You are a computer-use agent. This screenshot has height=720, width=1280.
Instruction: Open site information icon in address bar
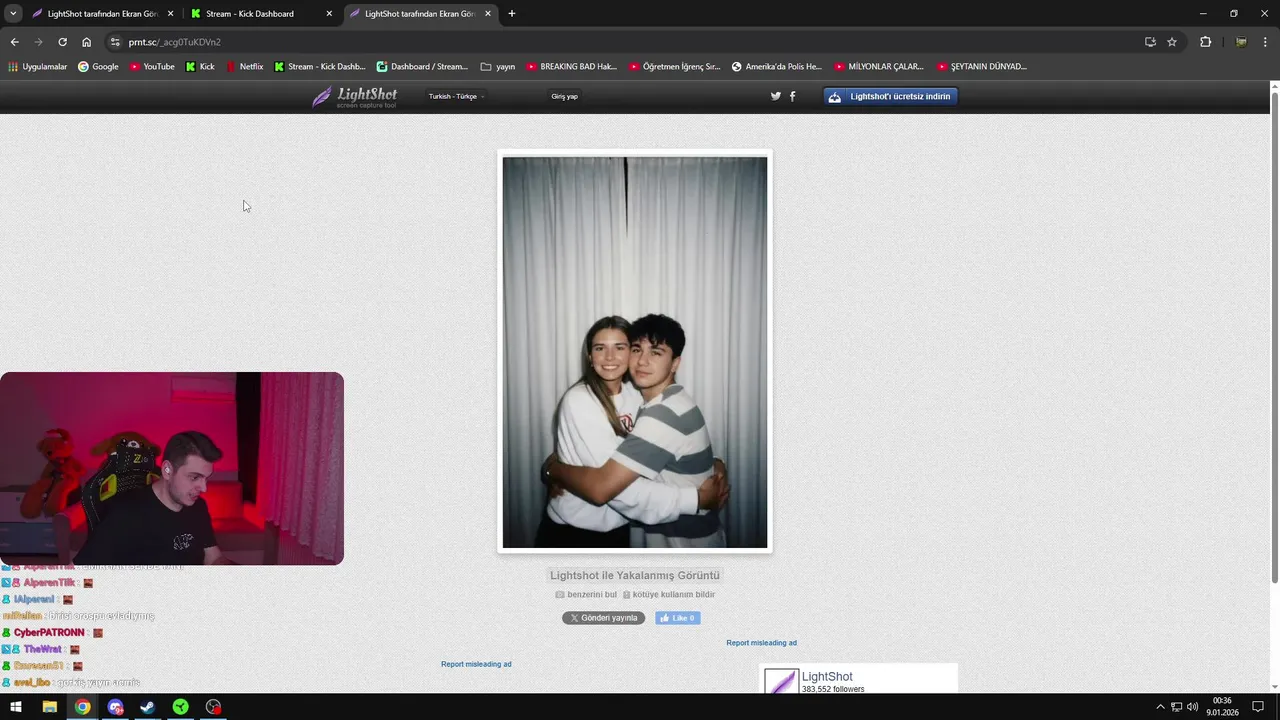115,42
